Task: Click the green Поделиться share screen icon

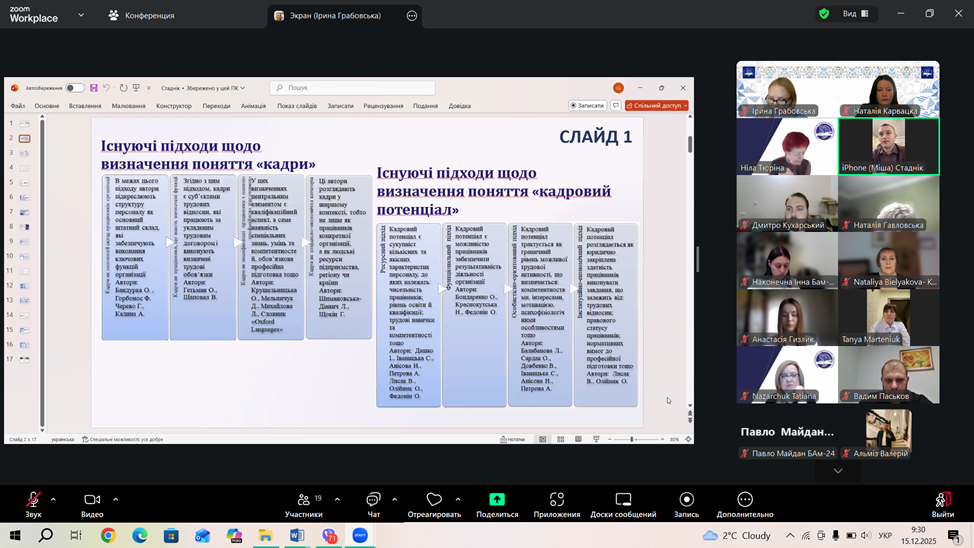Action: click(497, 500)
